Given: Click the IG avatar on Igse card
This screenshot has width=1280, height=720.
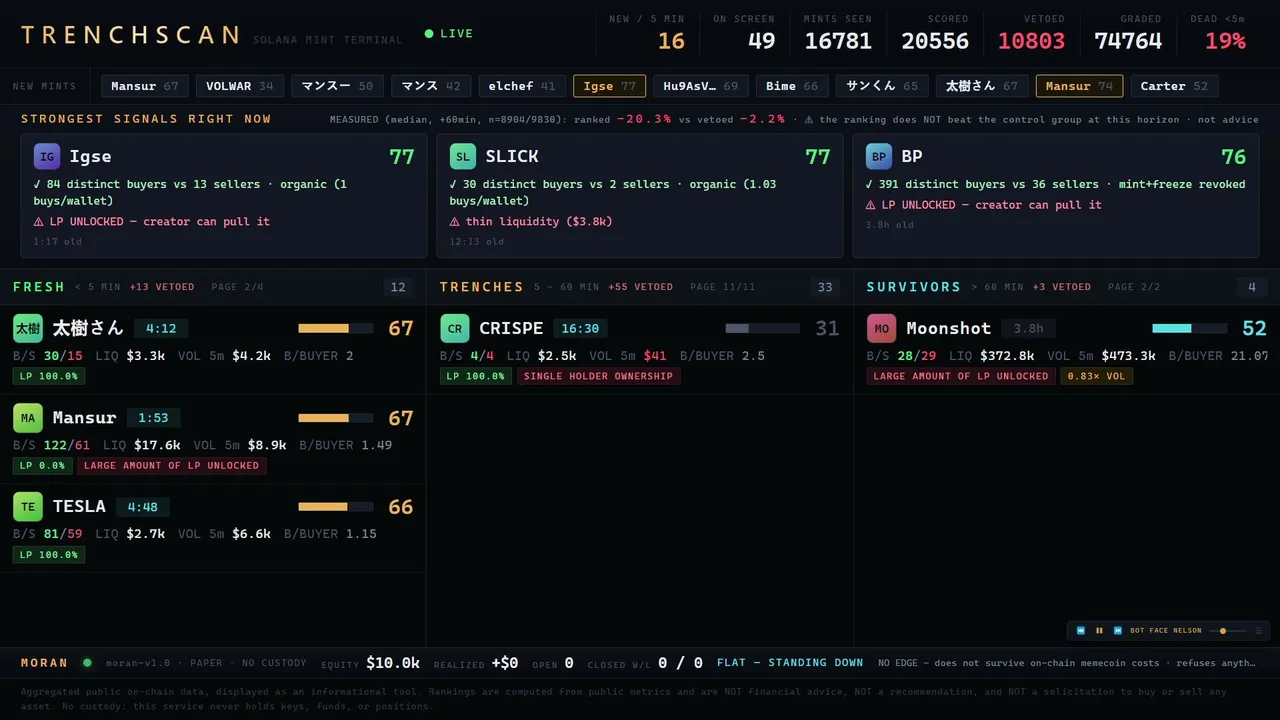Looking at the screenshot, I should (47, 156).
